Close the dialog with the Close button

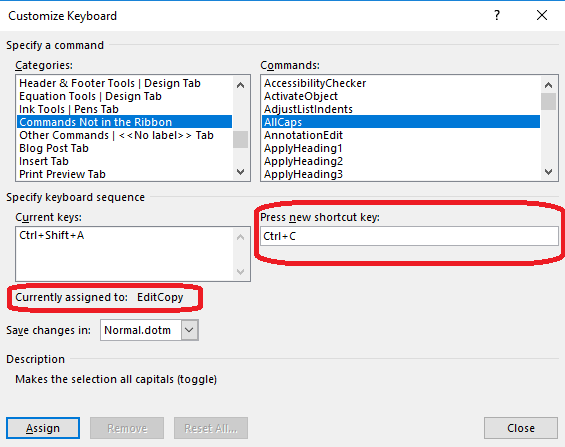click(x=521, y=428)
